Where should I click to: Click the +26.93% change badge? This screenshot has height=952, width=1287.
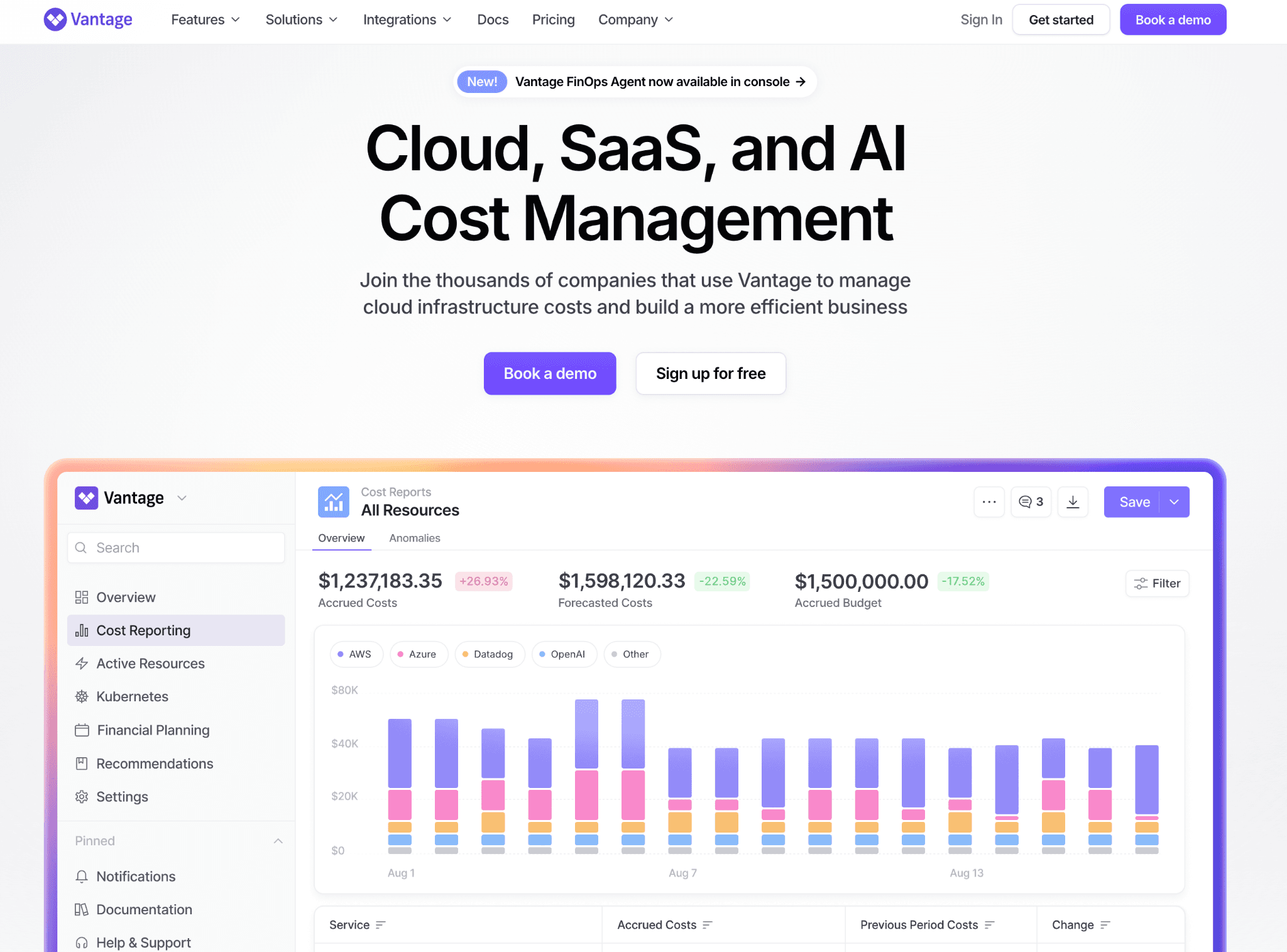pos(484,581)
